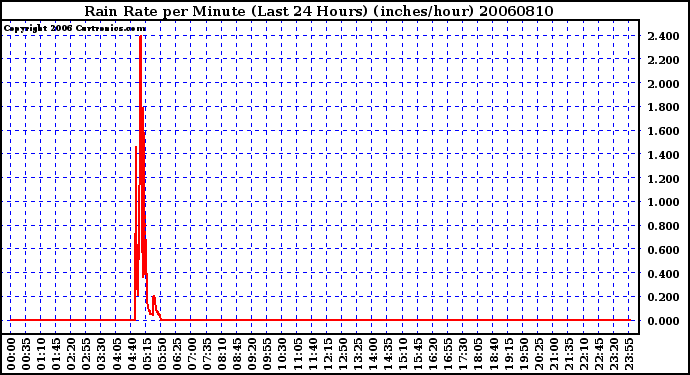Click the 21:35 time label
The image size is (690, 375).
tap(569, 354)
